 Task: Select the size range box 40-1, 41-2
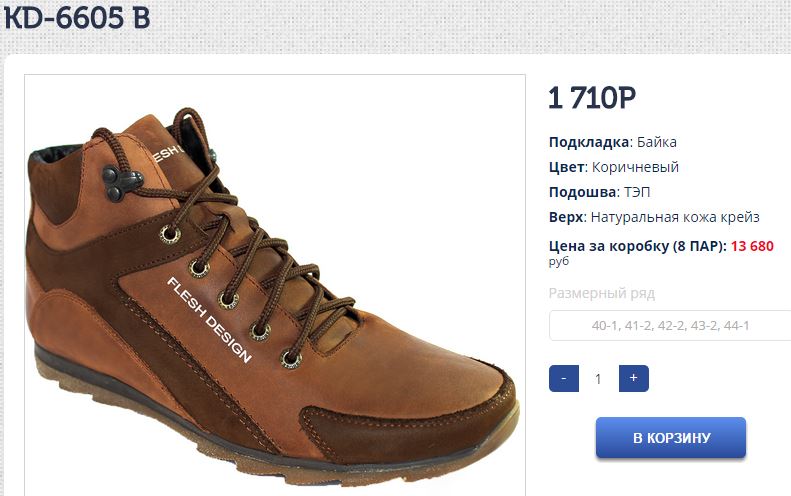click(x=670, y=326)
